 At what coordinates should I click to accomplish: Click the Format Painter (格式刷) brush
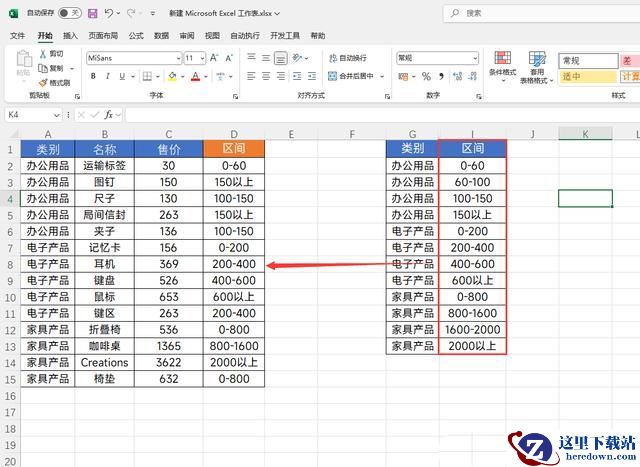tap(54, 82)
